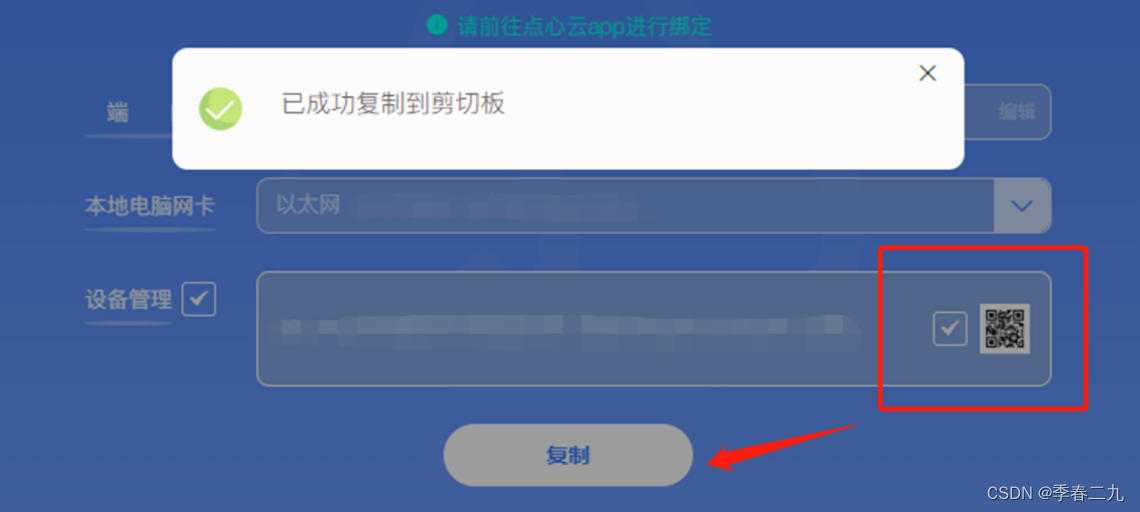This screenshot has height=512, width=1140.
Task: Toggle the 设备管理 checkbox
Action: [198, 299]
